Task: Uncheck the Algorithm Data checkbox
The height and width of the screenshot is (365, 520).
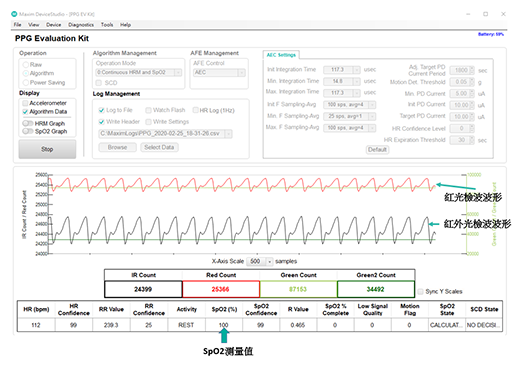Action: click(x=25, y=112)
